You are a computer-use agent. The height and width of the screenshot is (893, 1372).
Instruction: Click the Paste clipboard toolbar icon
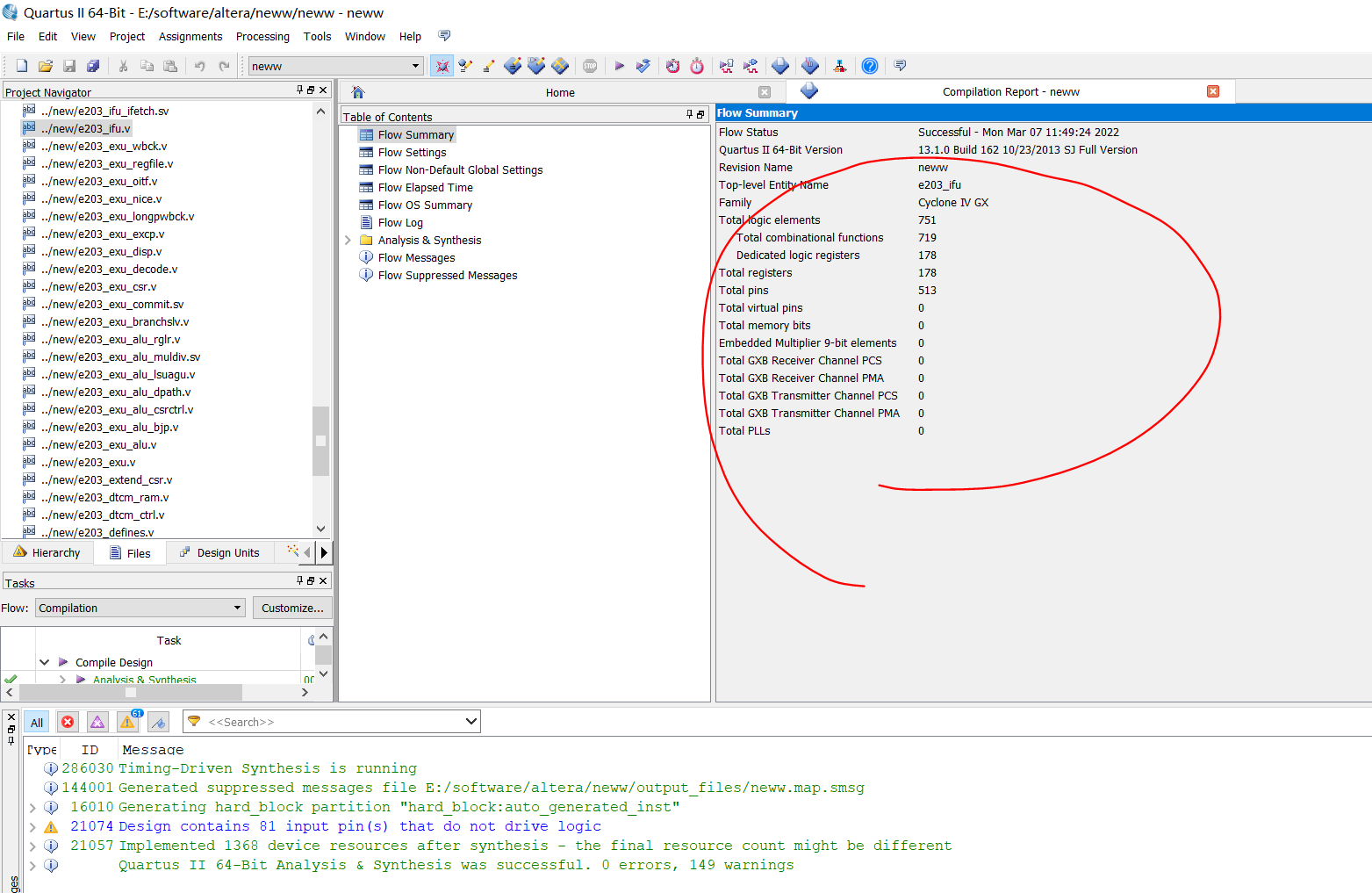click(x=171, y=66)
